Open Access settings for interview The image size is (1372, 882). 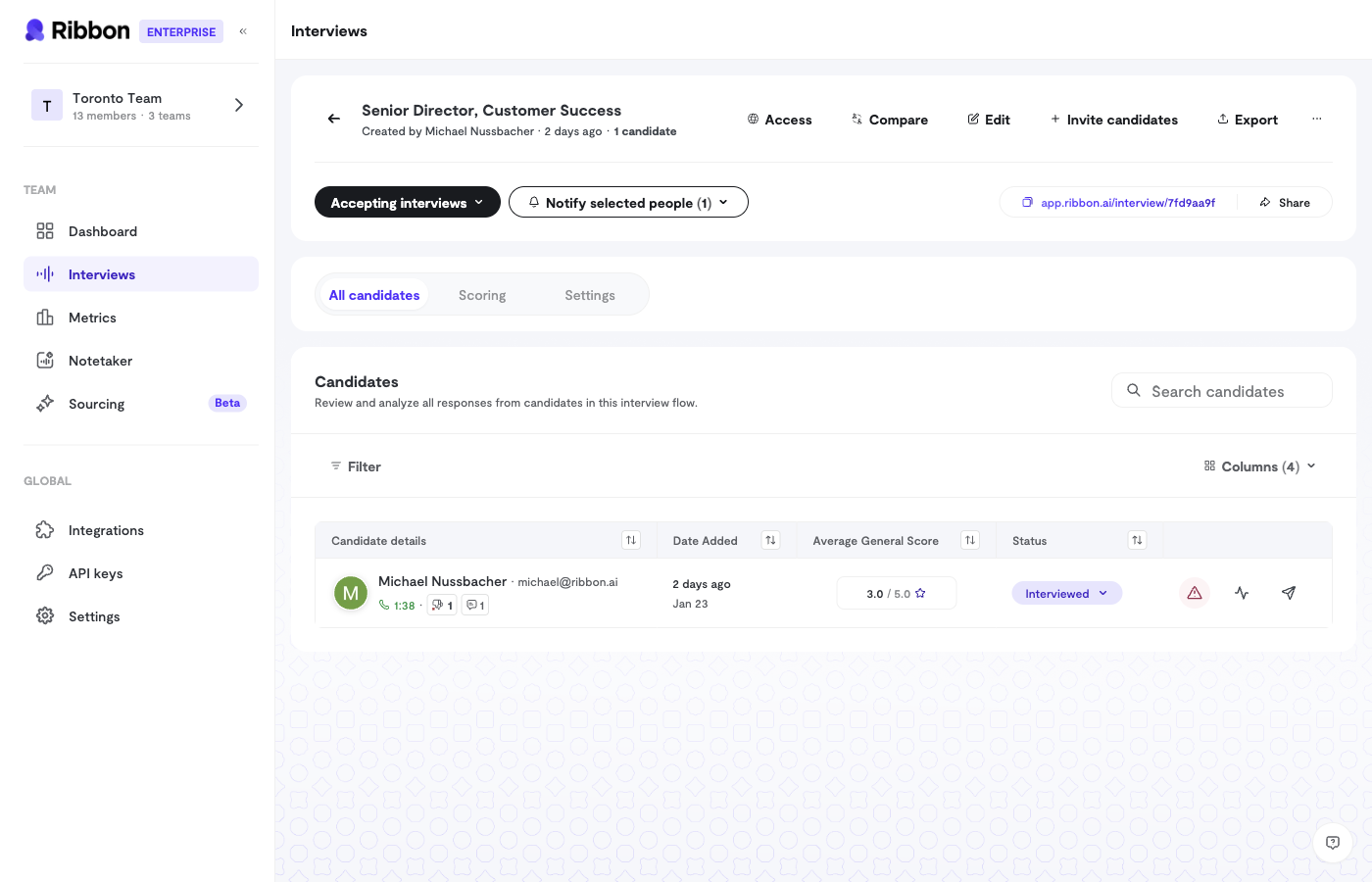coord(780,120)
